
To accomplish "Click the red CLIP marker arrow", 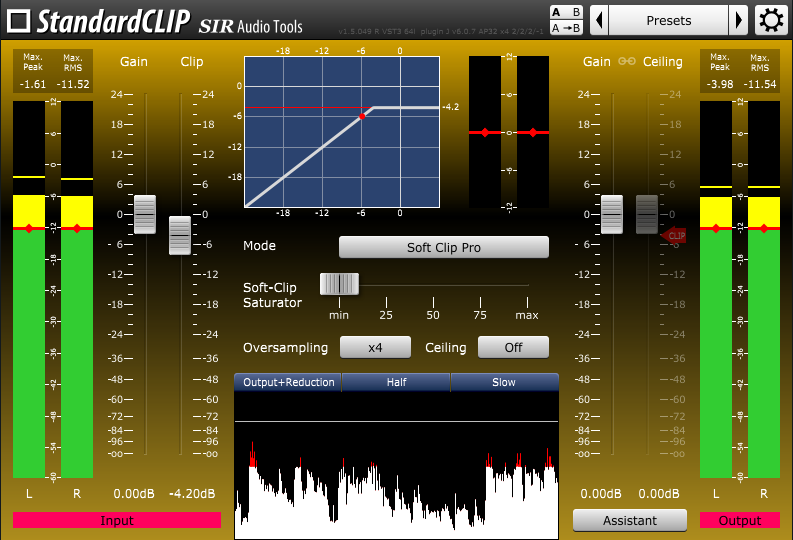I will click(674, 235).
